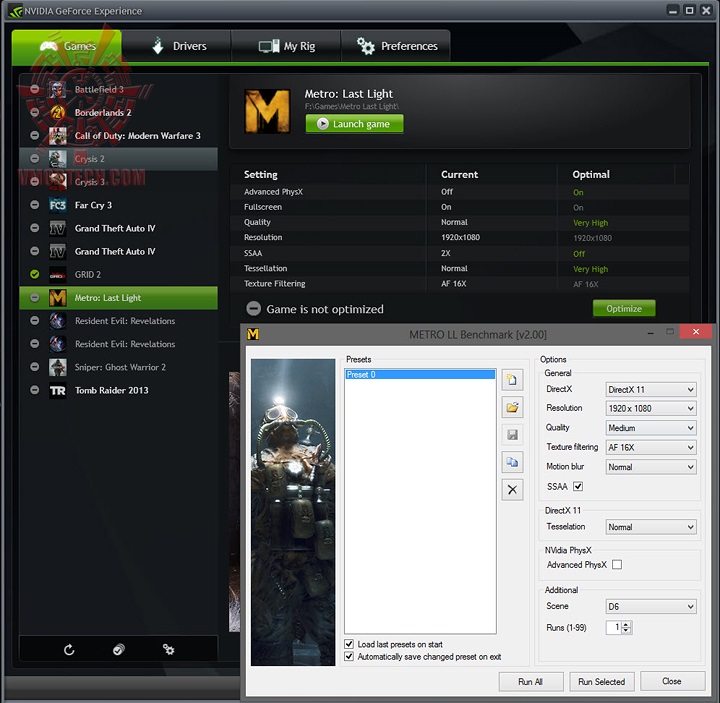Click the optimal Very High value for Quality
The height and width of the screenshot is (703, 720).
tap(591, 223)
